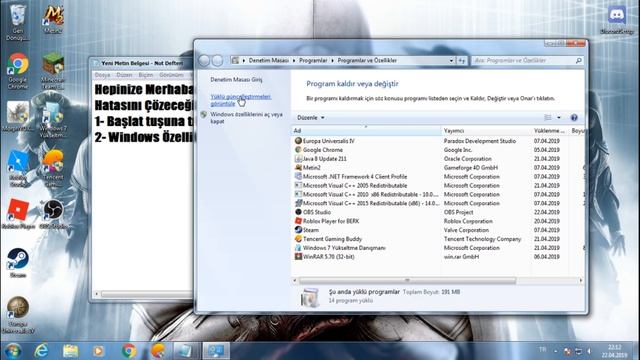The height and width of the screenshot is (360, 640).
Task: Click the volume icon in the system tray
Action: (x=589, y=351)
